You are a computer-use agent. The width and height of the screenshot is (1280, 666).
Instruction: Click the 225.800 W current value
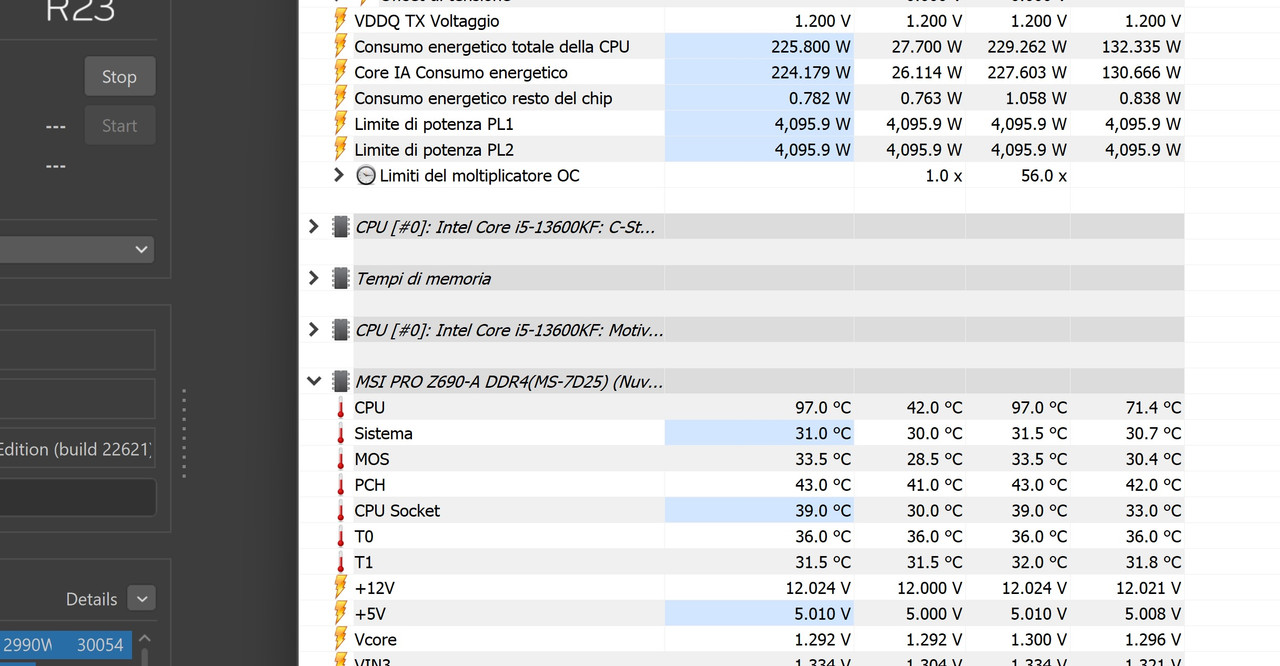click(811, 46)
